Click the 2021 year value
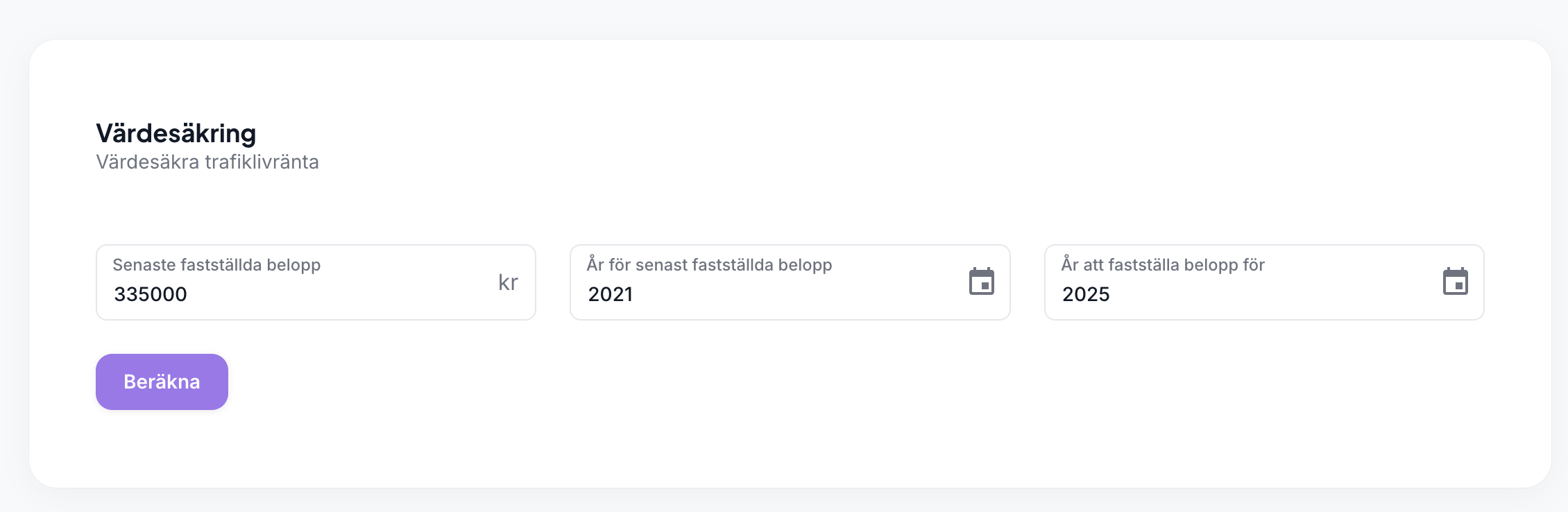The height and width of the screenshot is (512, 1568). click(x=611, y=294)
